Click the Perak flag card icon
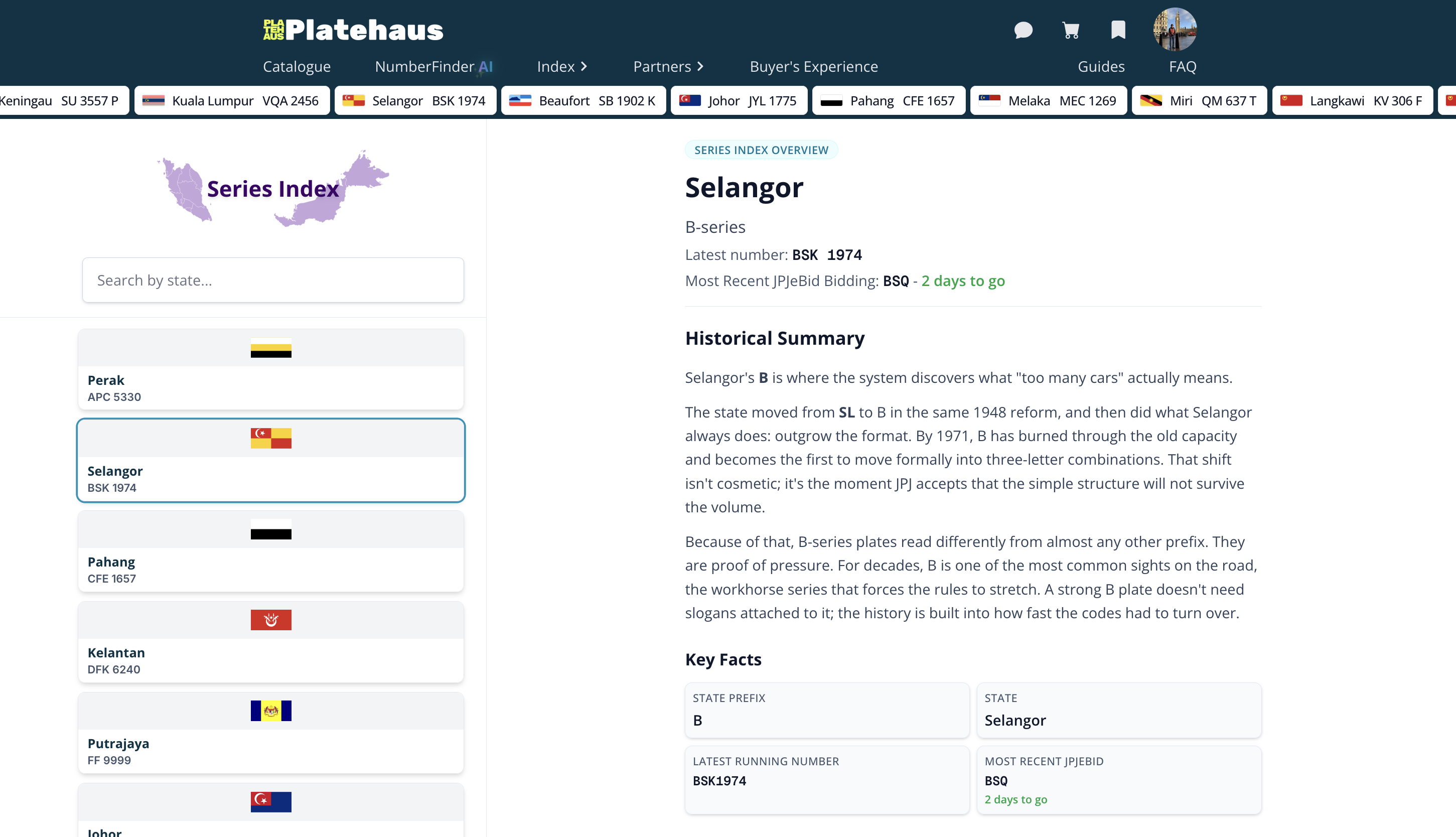 pyautogui.click(x=270, y=348)
